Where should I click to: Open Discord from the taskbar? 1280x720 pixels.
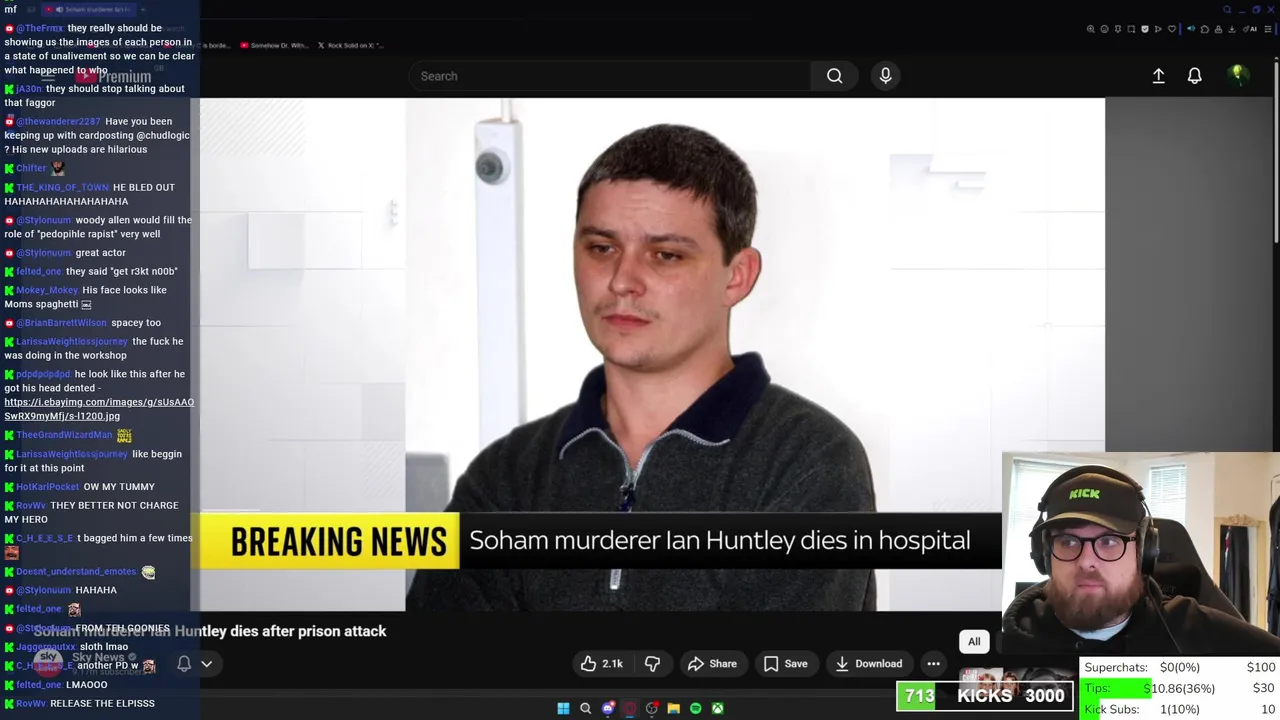click(607, 709)
